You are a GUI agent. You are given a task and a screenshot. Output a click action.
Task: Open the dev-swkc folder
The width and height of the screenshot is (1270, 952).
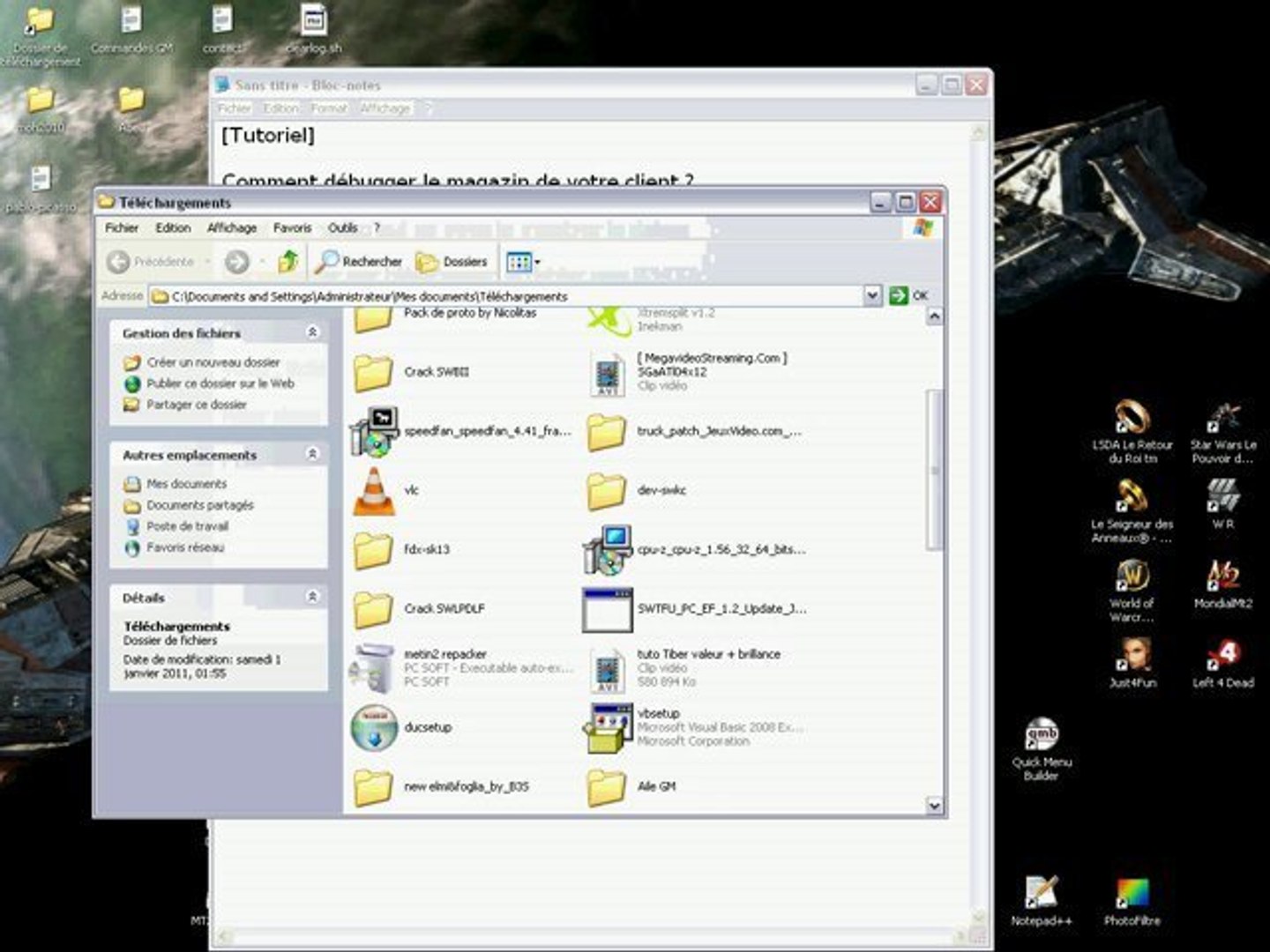click(606, 491)
